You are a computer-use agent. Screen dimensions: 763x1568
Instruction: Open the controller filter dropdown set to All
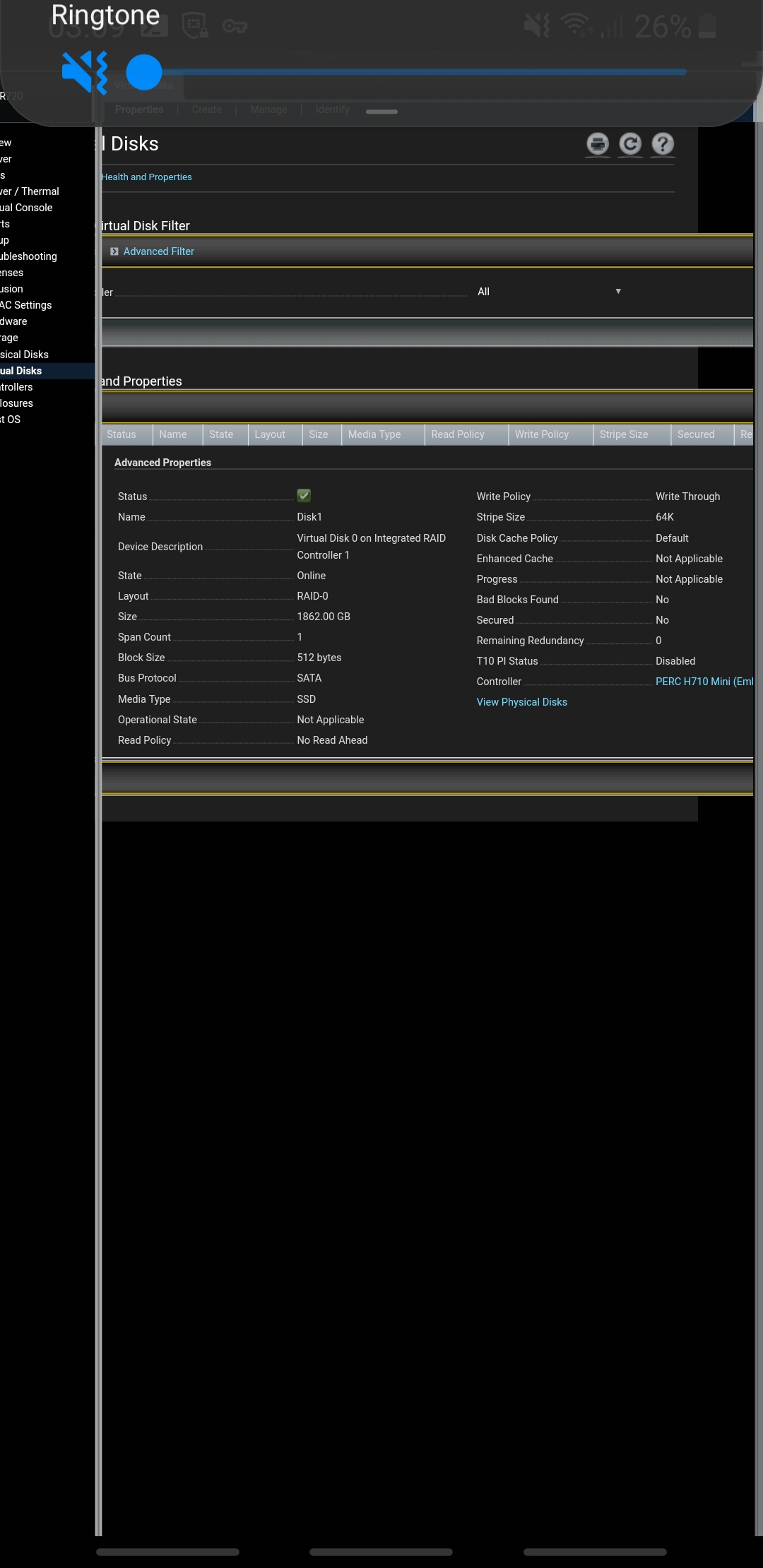pos(549,292)
